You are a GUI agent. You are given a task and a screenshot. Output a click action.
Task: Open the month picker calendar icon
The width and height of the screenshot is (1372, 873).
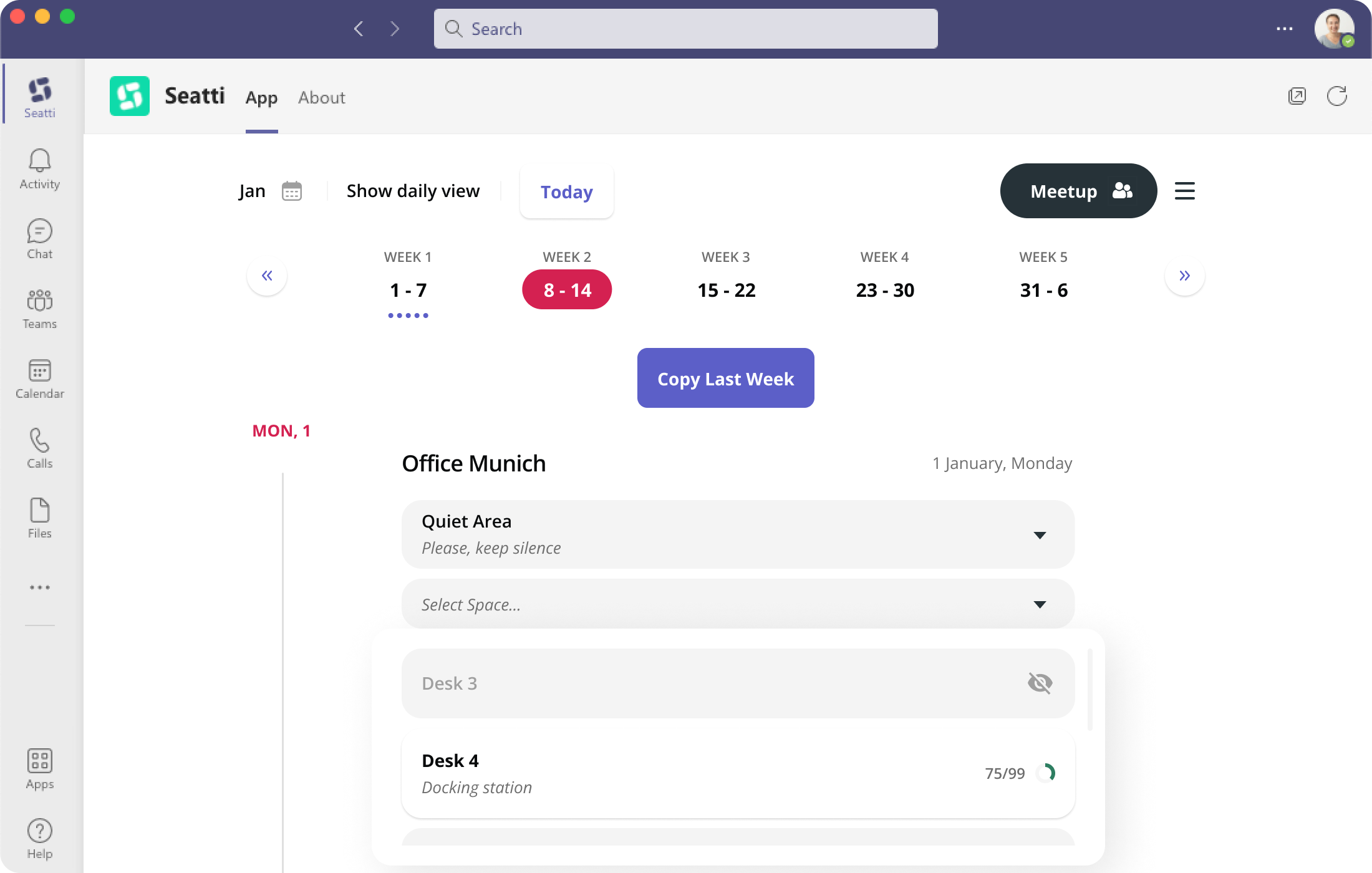292,191
